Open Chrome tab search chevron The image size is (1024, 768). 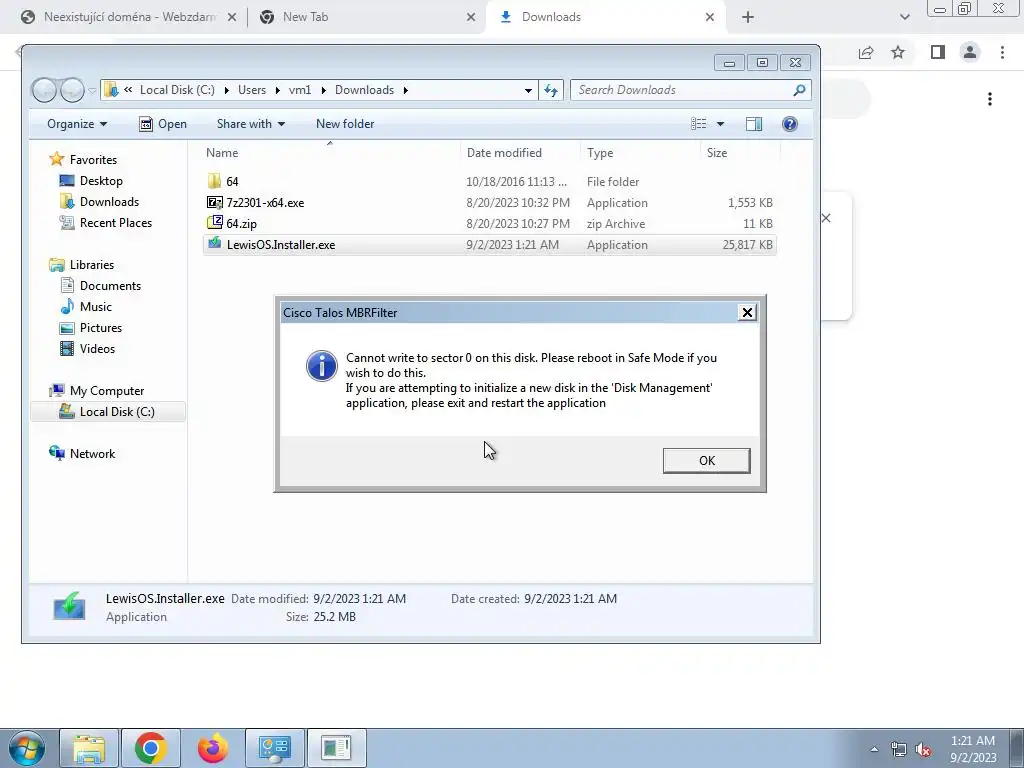pos(904,18)
